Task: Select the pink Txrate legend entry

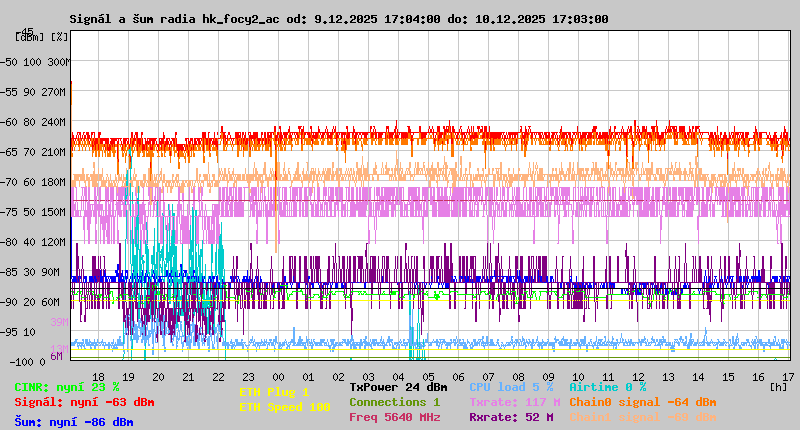Action: 514,402
